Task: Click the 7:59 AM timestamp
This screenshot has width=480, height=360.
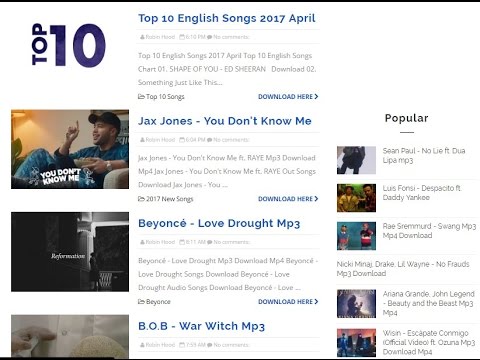Action: [x=195, y=345]
